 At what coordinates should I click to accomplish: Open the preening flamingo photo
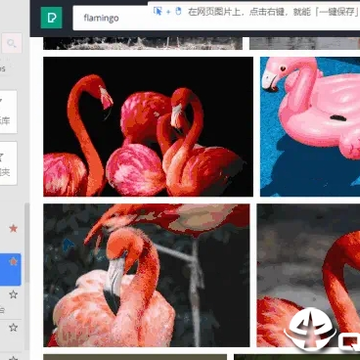click(146, 275)
